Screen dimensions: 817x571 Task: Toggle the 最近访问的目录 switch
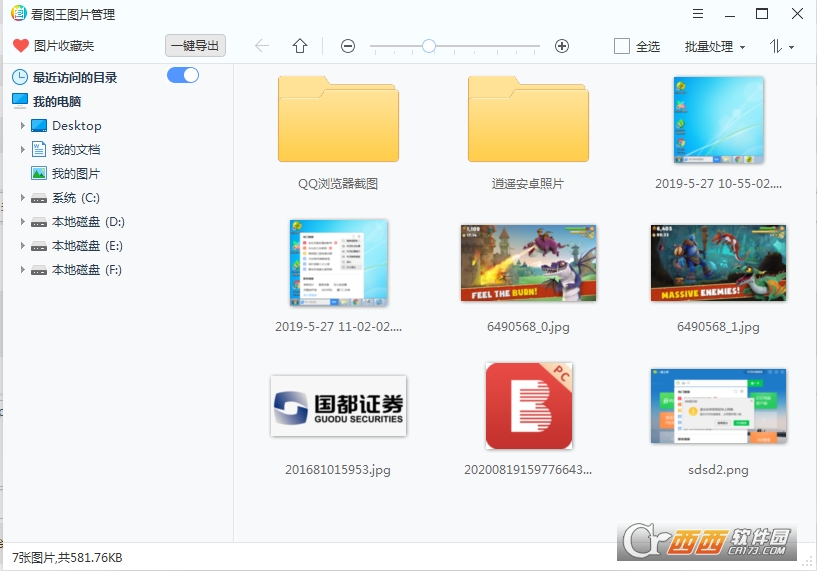coord(183,76)
